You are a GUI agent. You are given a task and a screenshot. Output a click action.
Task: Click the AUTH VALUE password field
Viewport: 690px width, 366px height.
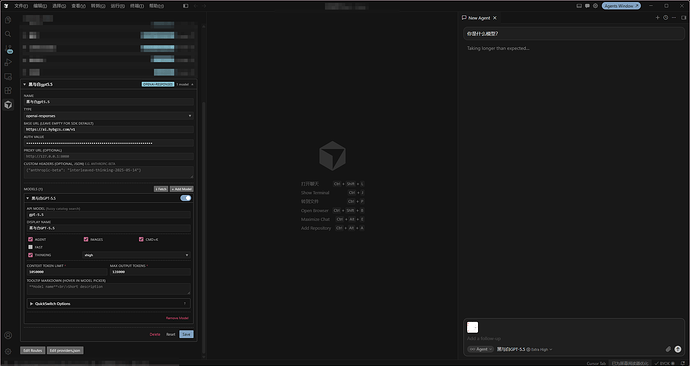click(109, 143)
